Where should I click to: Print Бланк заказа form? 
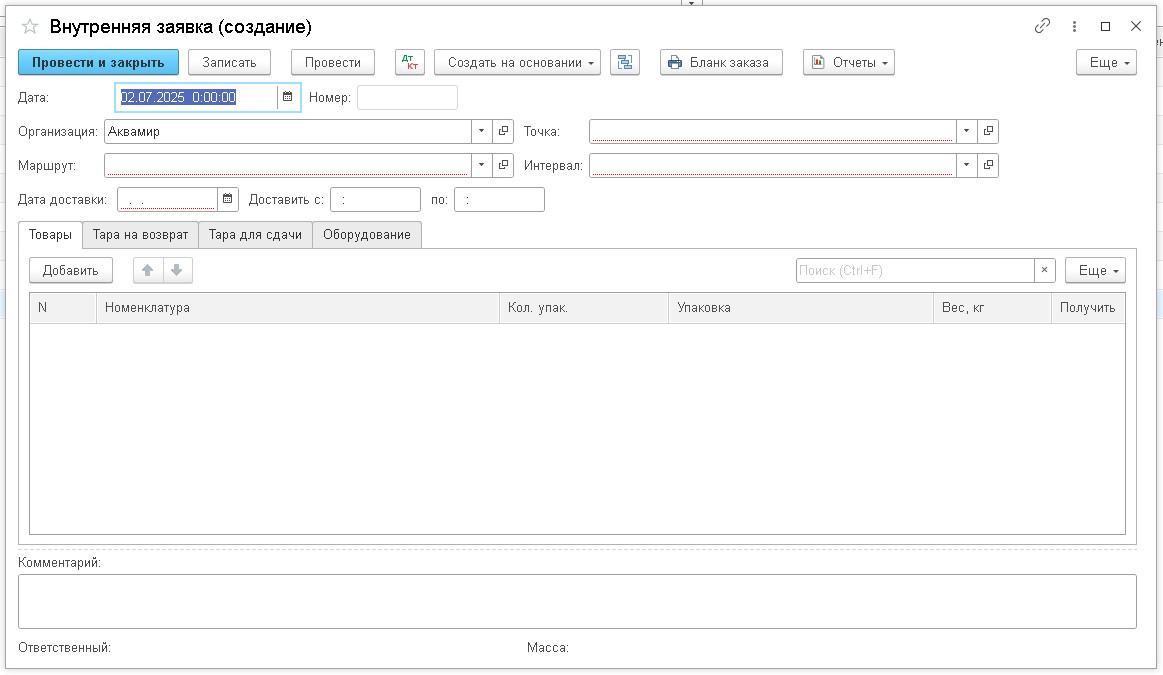click(x=721, y=62)
